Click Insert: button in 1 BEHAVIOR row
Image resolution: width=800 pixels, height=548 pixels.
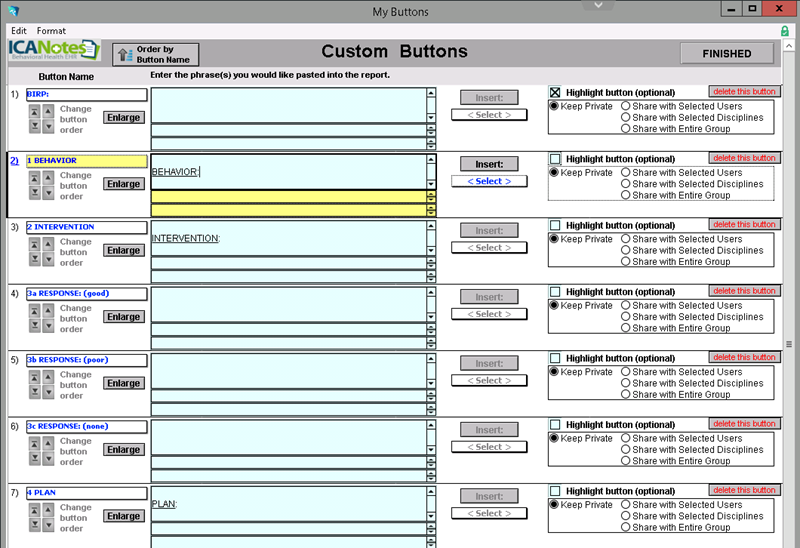[489, 164]
